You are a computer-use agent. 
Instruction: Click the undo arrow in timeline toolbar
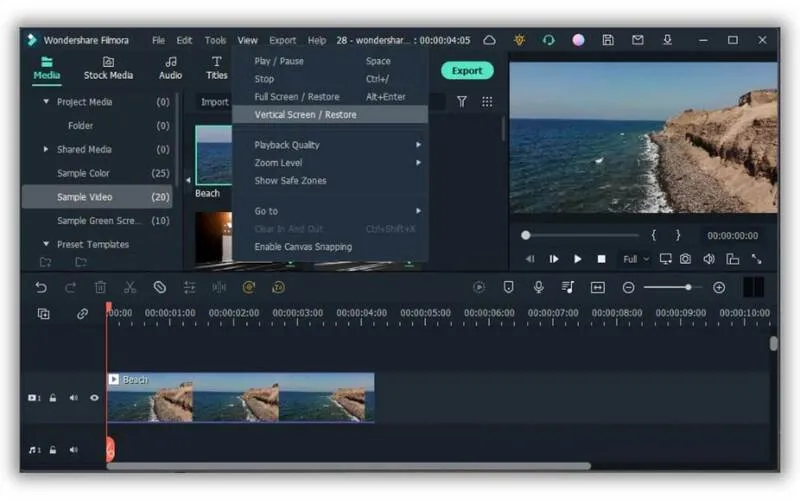click(41, 287)
